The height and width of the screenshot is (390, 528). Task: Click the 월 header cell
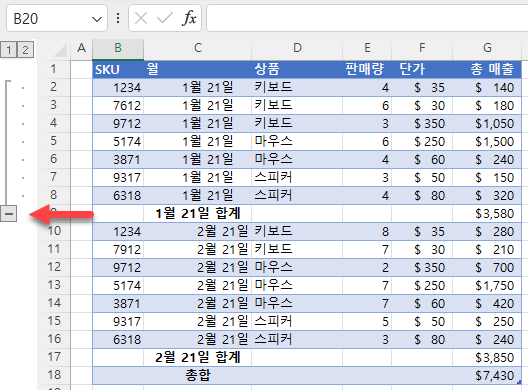coord(198,70)
